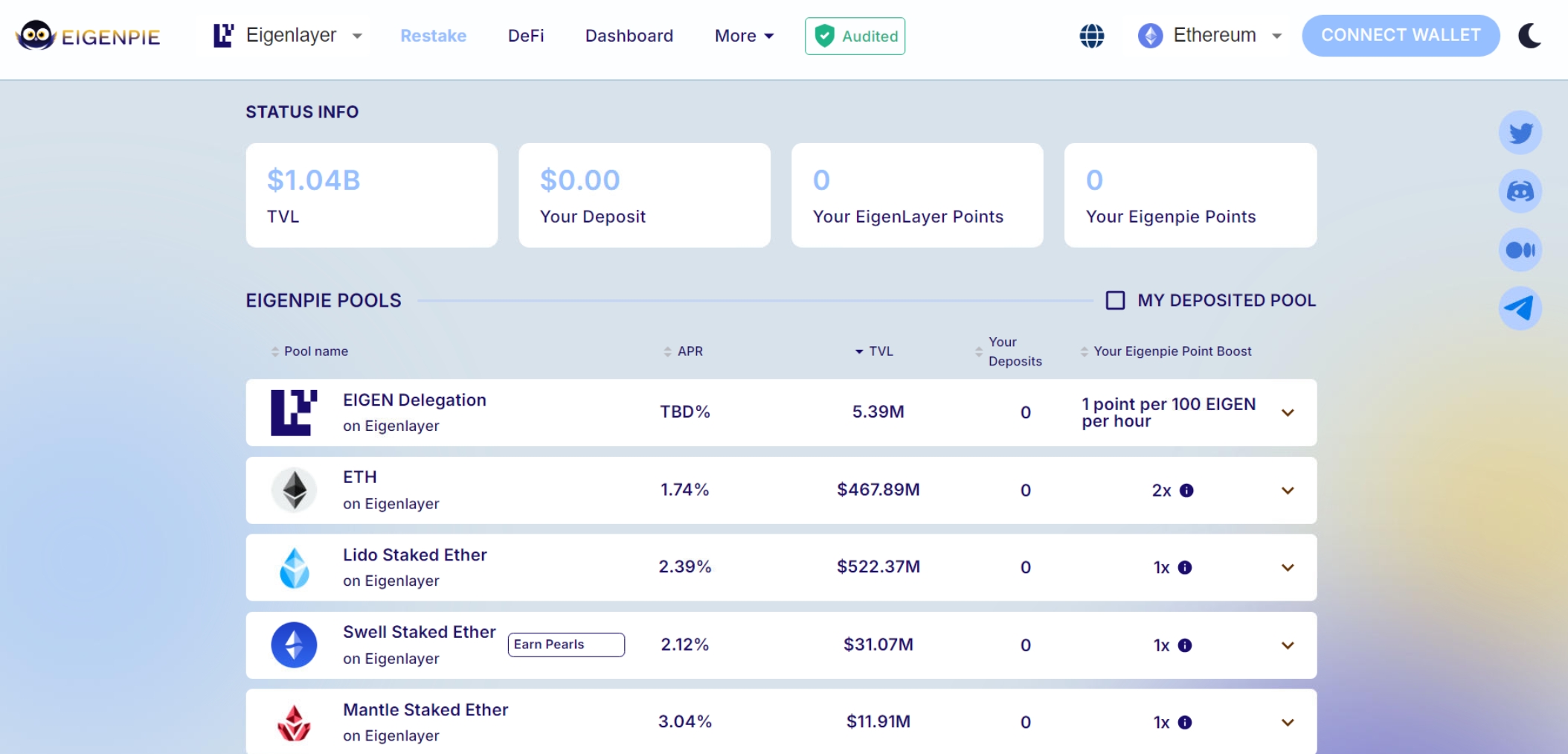Click the EIGEN Delegation TBD% value
This screenshot has height=754, width=1568.
pos(684,412)
